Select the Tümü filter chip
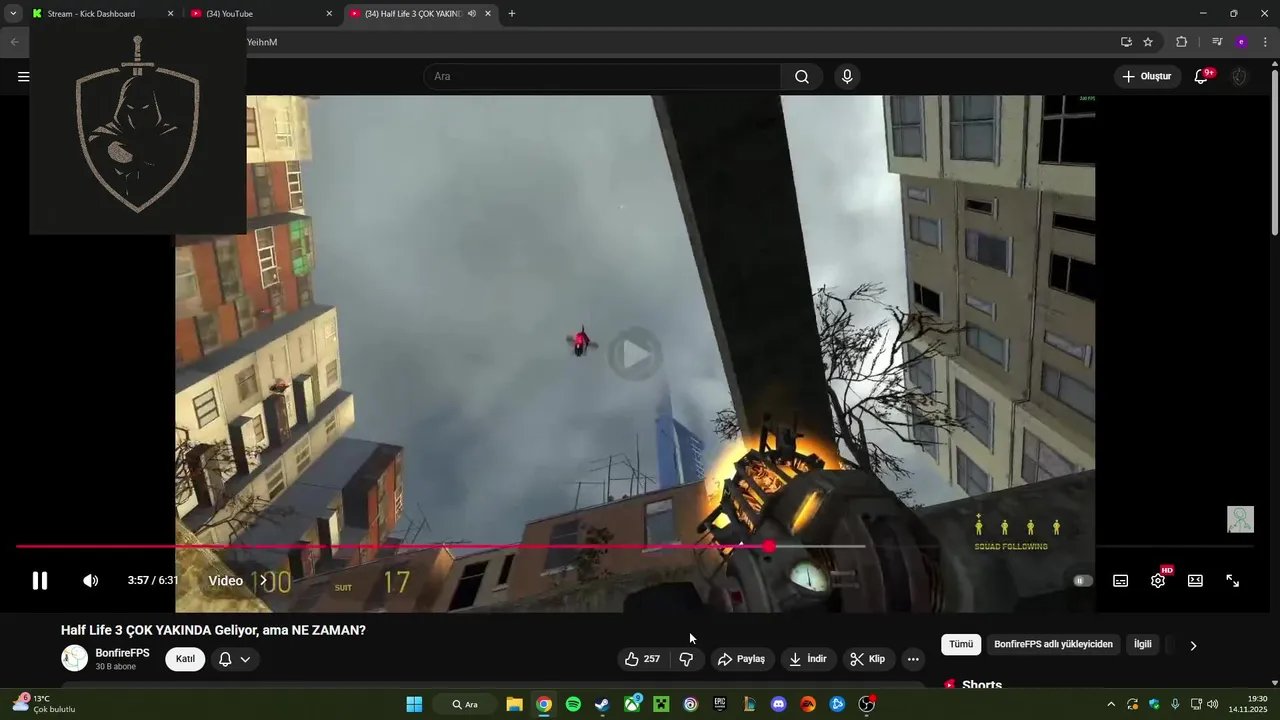 click(x=961, y=645)
